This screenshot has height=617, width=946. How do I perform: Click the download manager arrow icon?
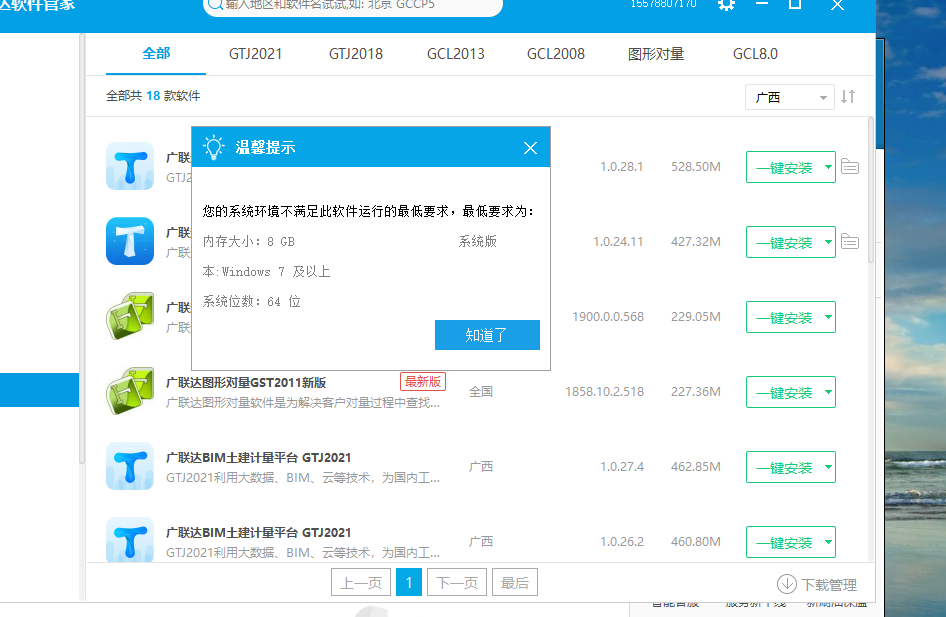coord(787,584)
